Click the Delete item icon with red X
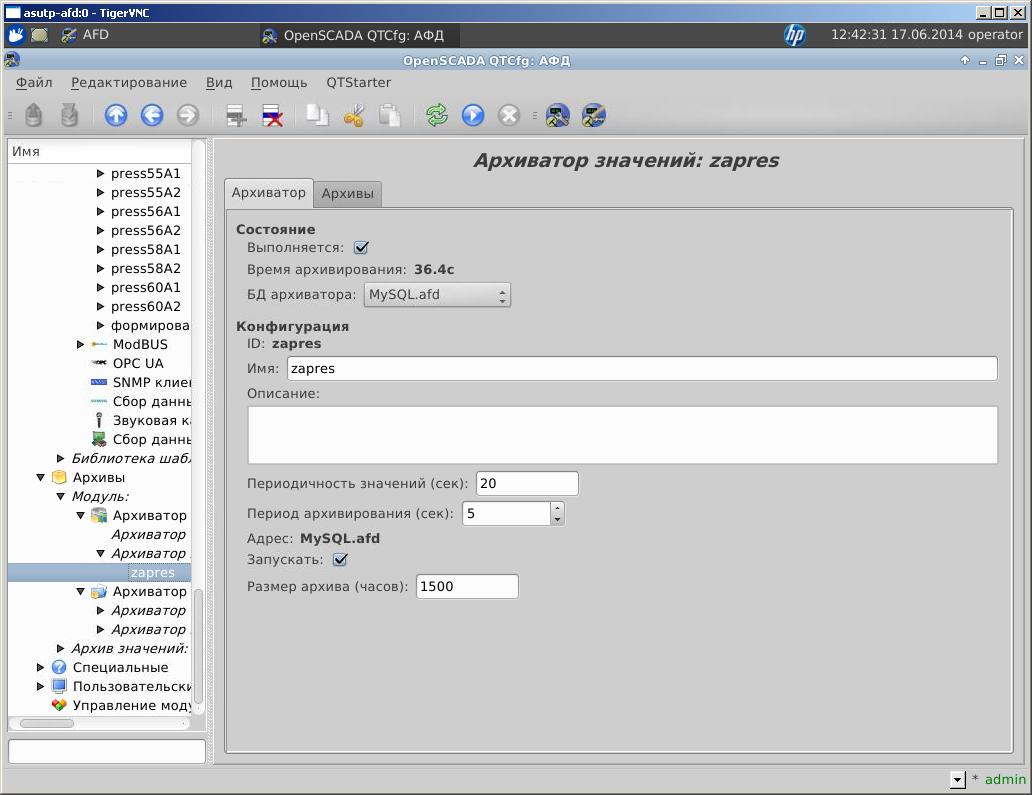 pyautogui.click(x=272, y=116)
